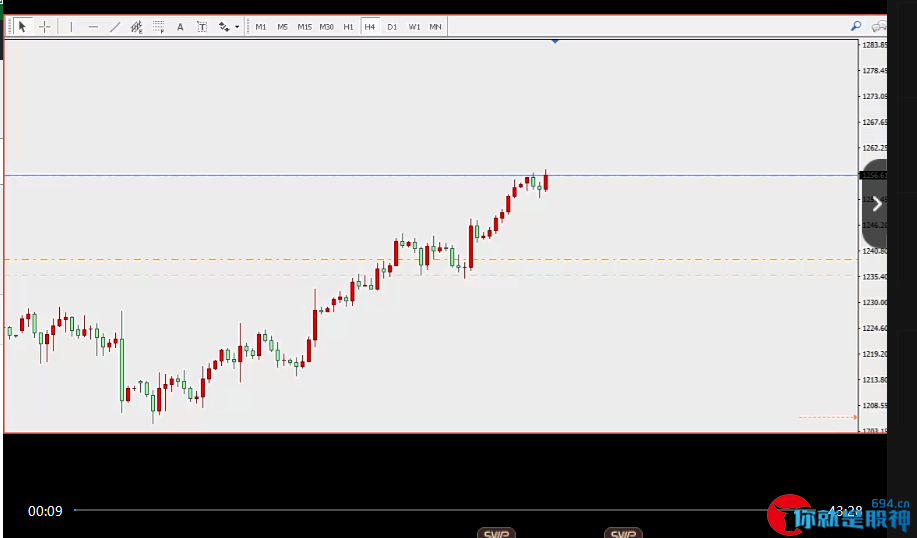
Task: Click the blue horizontal price line
Action: point(432,175)
